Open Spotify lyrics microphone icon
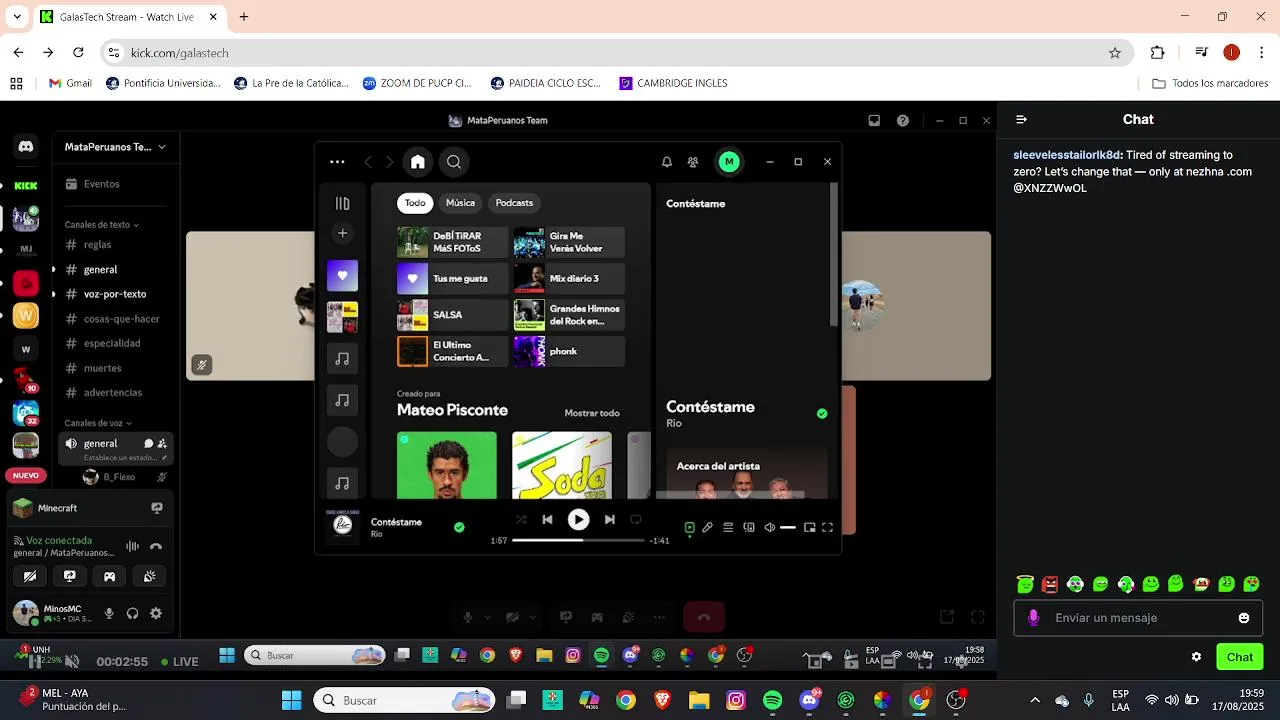 [707, 528]
